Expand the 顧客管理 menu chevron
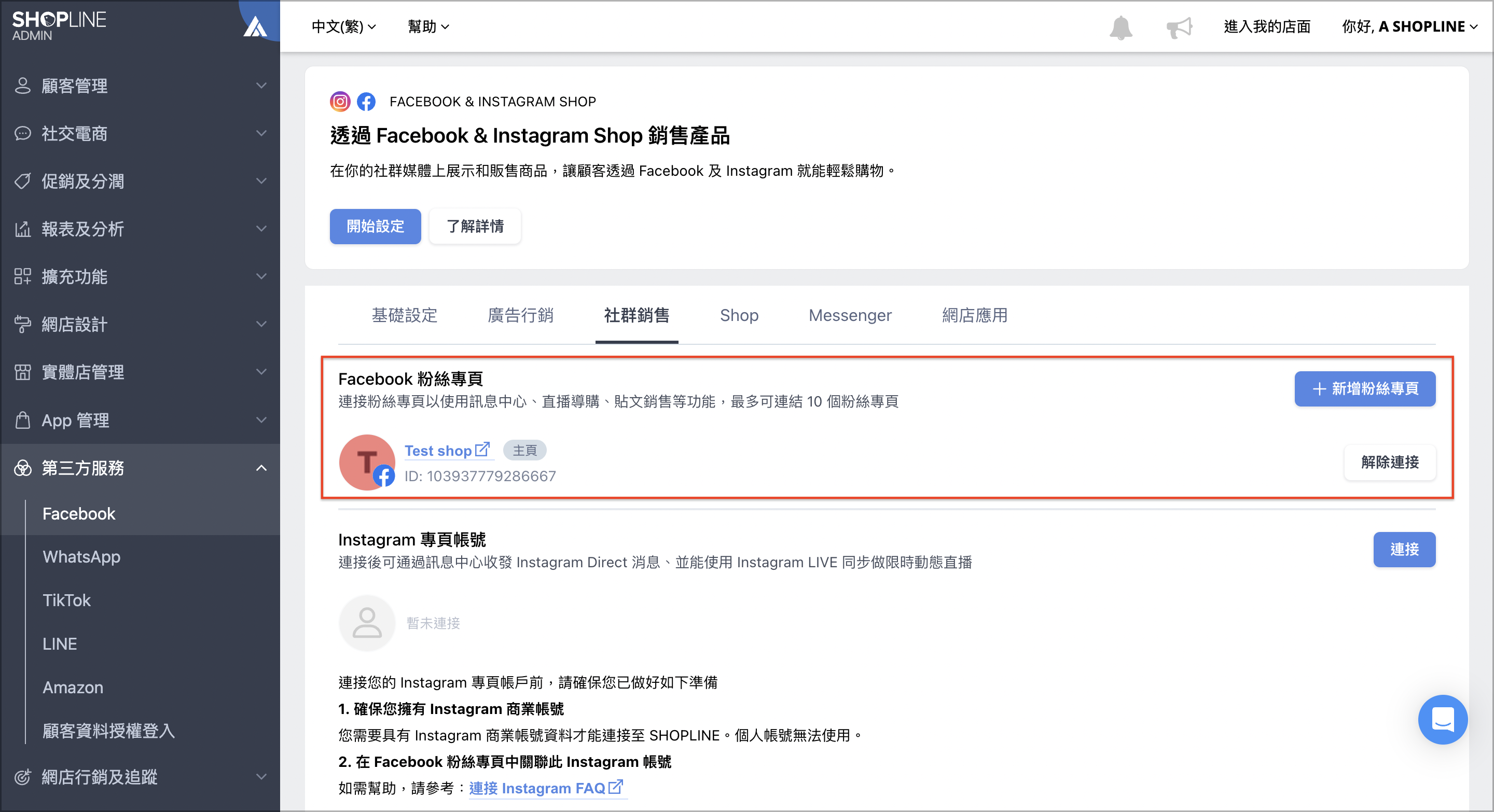This screenshot has height=812, width=1494. coord(261,85)
